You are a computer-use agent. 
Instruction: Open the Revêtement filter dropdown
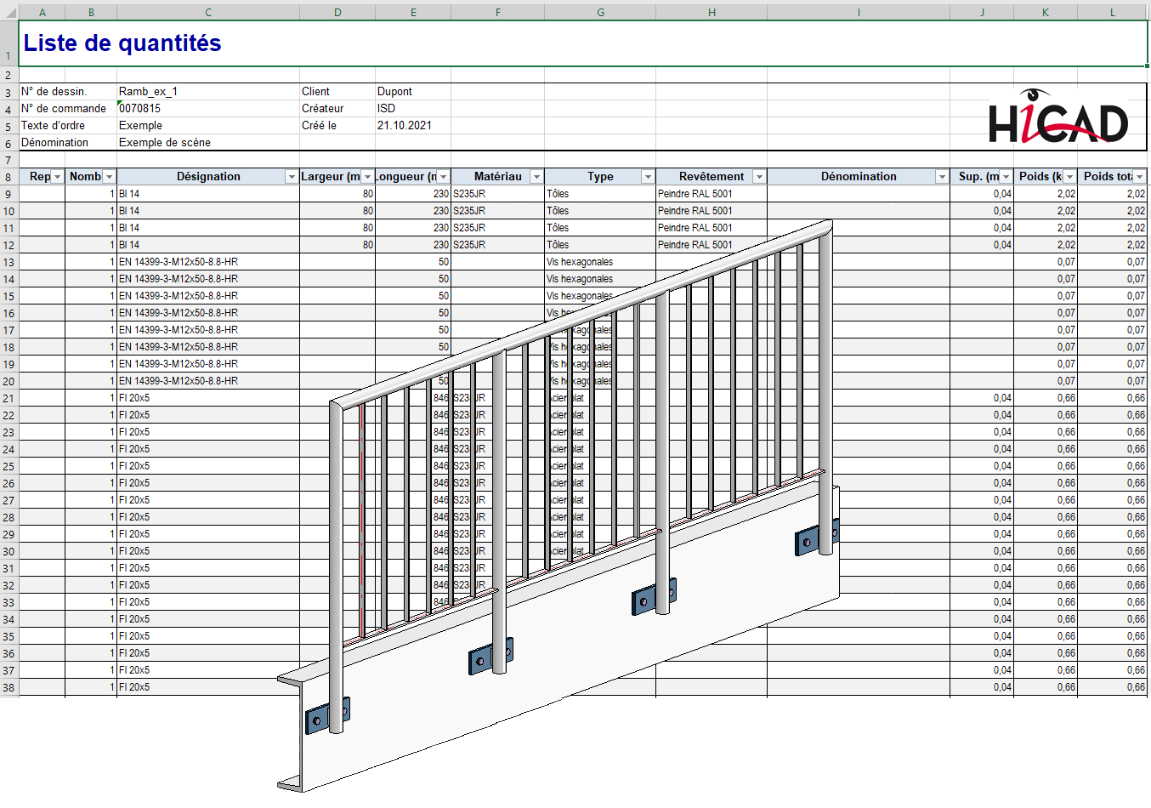[x=758, y=177]
